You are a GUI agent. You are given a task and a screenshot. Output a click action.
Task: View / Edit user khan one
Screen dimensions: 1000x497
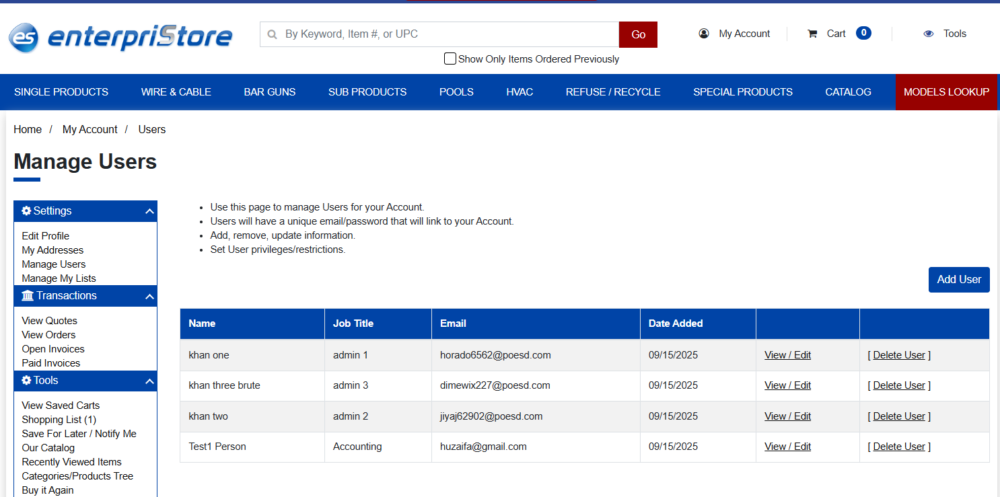coord(788,355)
